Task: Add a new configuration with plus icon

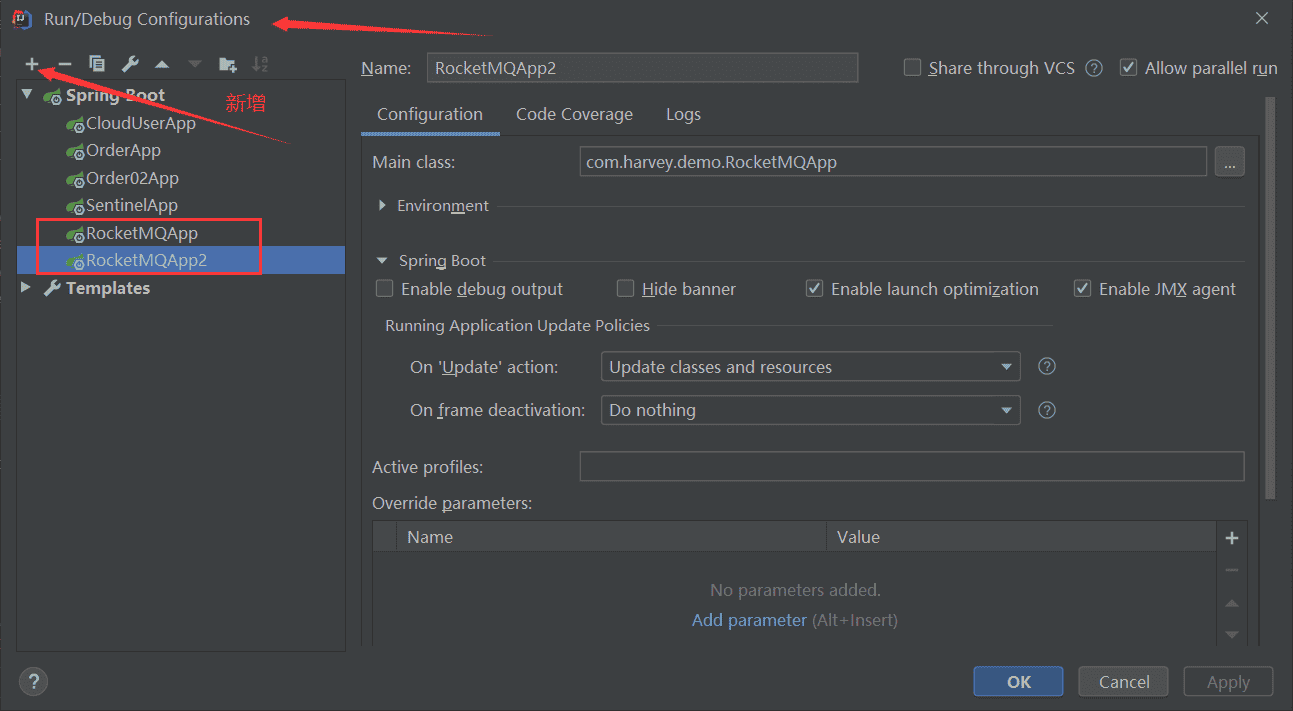Action: tap(32, 64)
